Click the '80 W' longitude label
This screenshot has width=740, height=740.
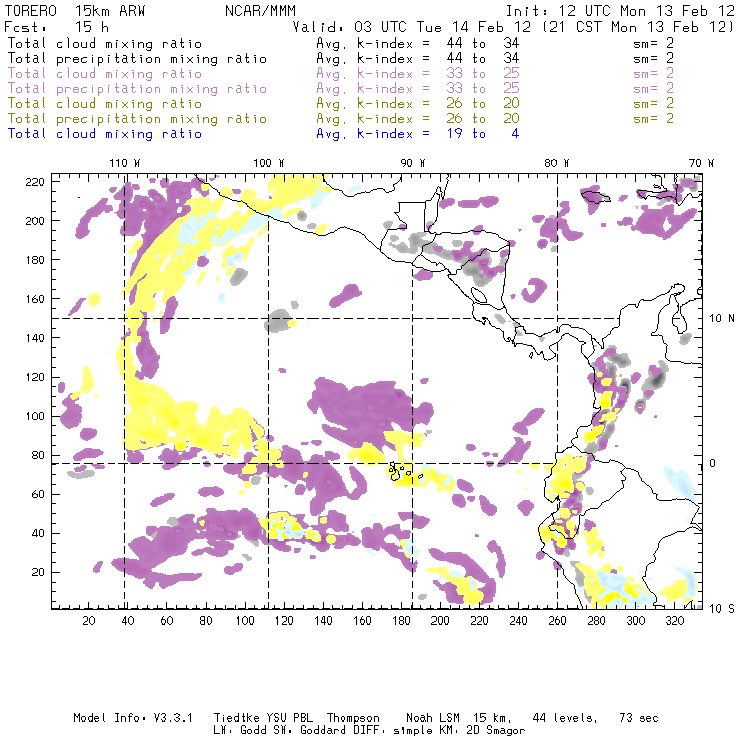[x=557, y=163]
